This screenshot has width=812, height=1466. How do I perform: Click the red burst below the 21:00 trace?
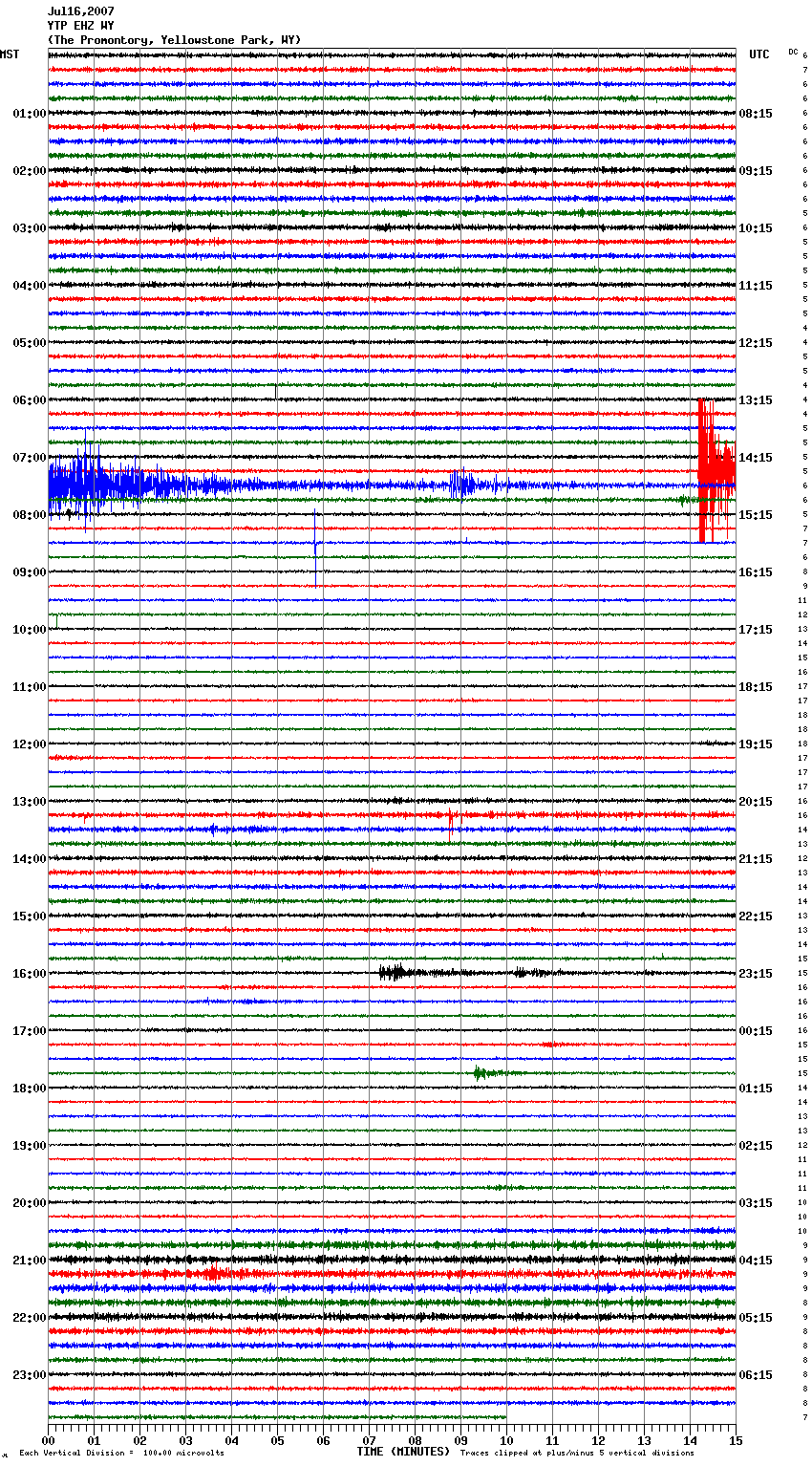215,1274
